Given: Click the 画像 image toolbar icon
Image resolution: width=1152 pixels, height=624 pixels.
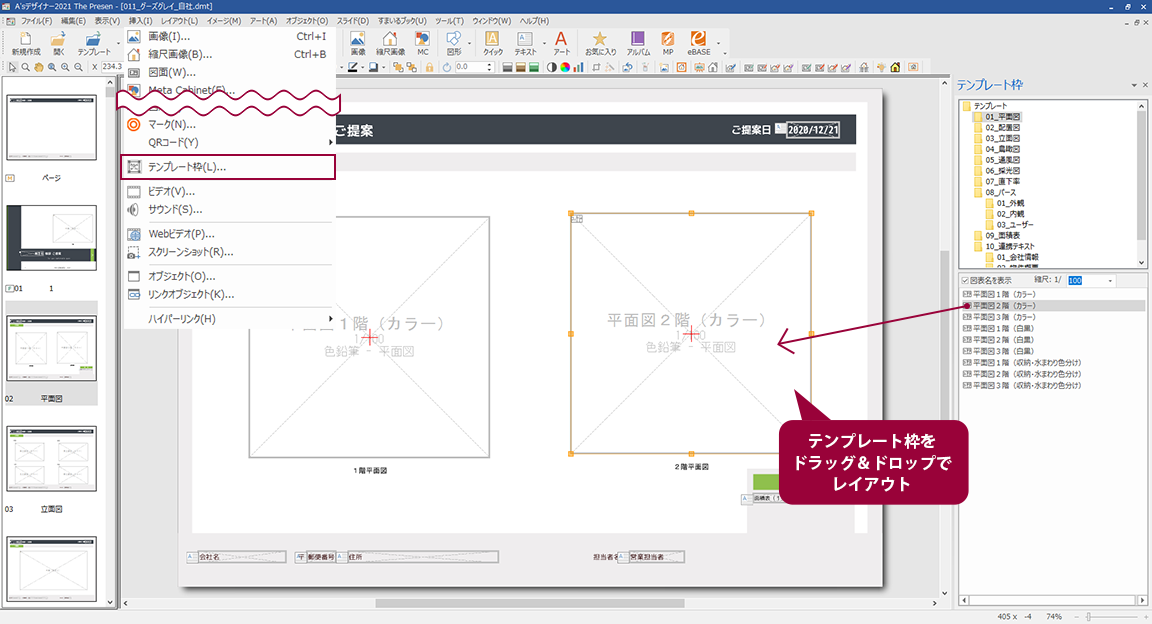Looking at the screenshot, I should 358,43.
